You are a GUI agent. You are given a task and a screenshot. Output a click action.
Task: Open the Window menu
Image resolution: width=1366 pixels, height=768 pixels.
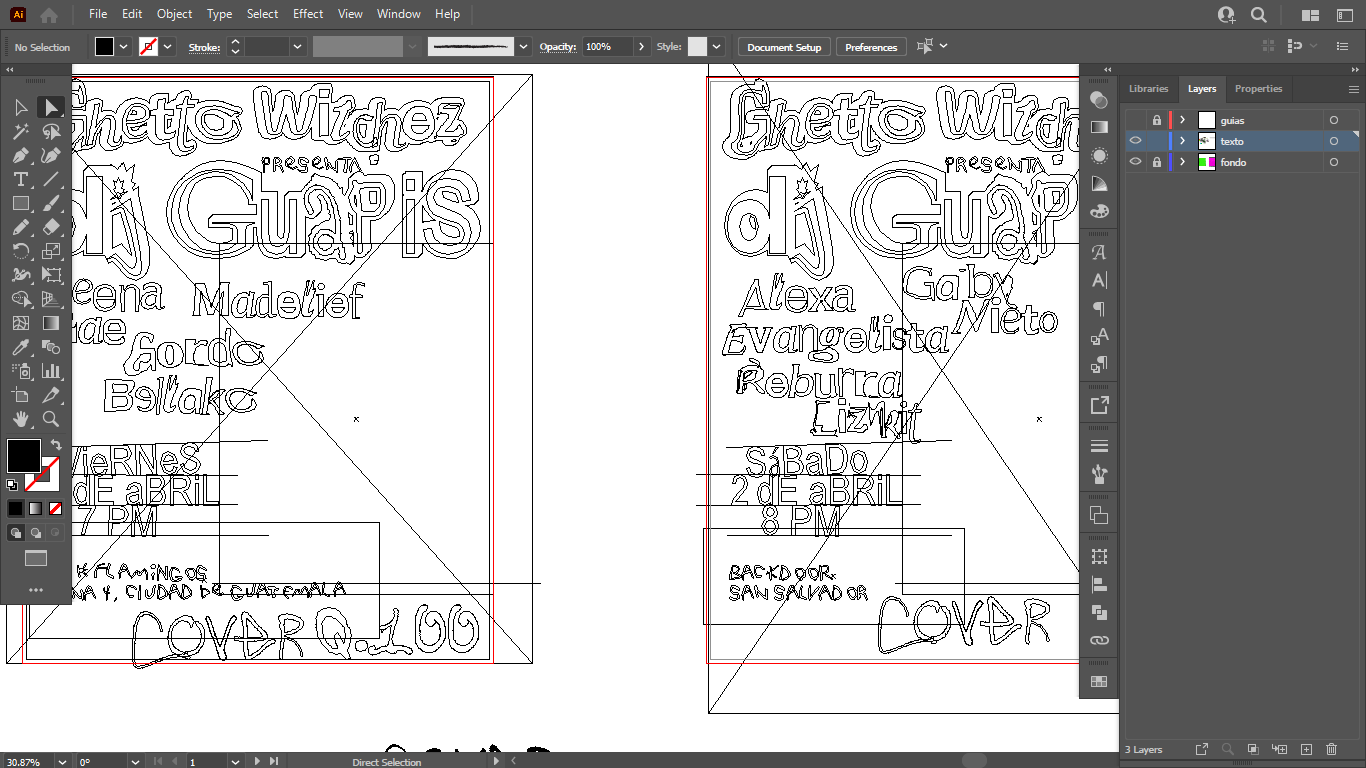(398, 14)
